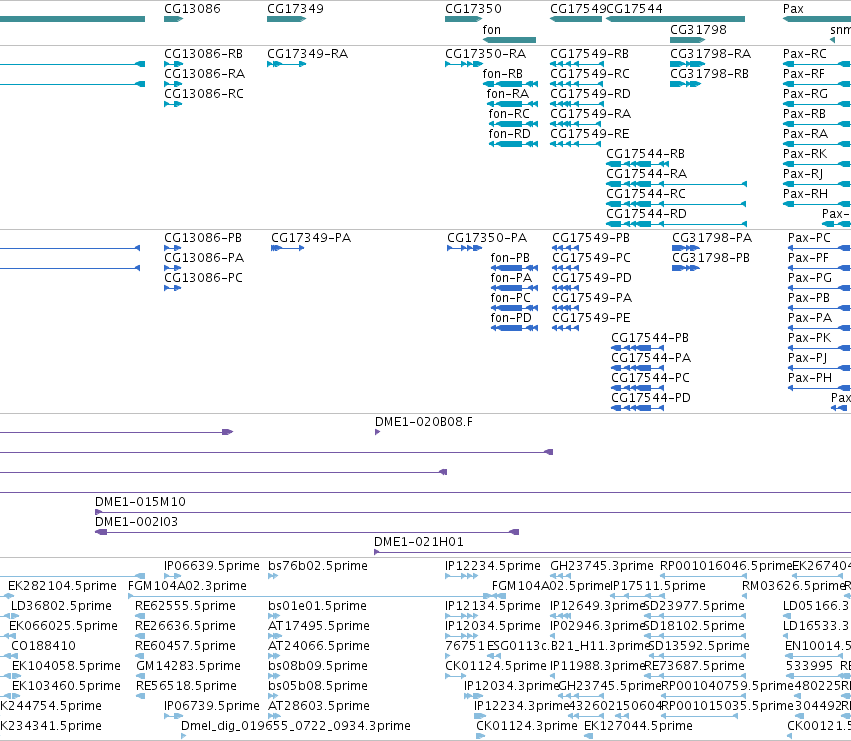Click the fon-PD protein label

coord(511,318)
